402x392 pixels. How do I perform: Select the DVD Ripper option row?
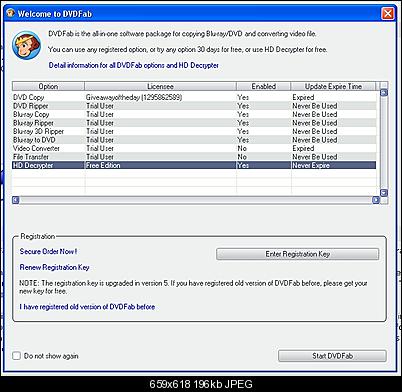pyautogui.click(x=194, y=106)
